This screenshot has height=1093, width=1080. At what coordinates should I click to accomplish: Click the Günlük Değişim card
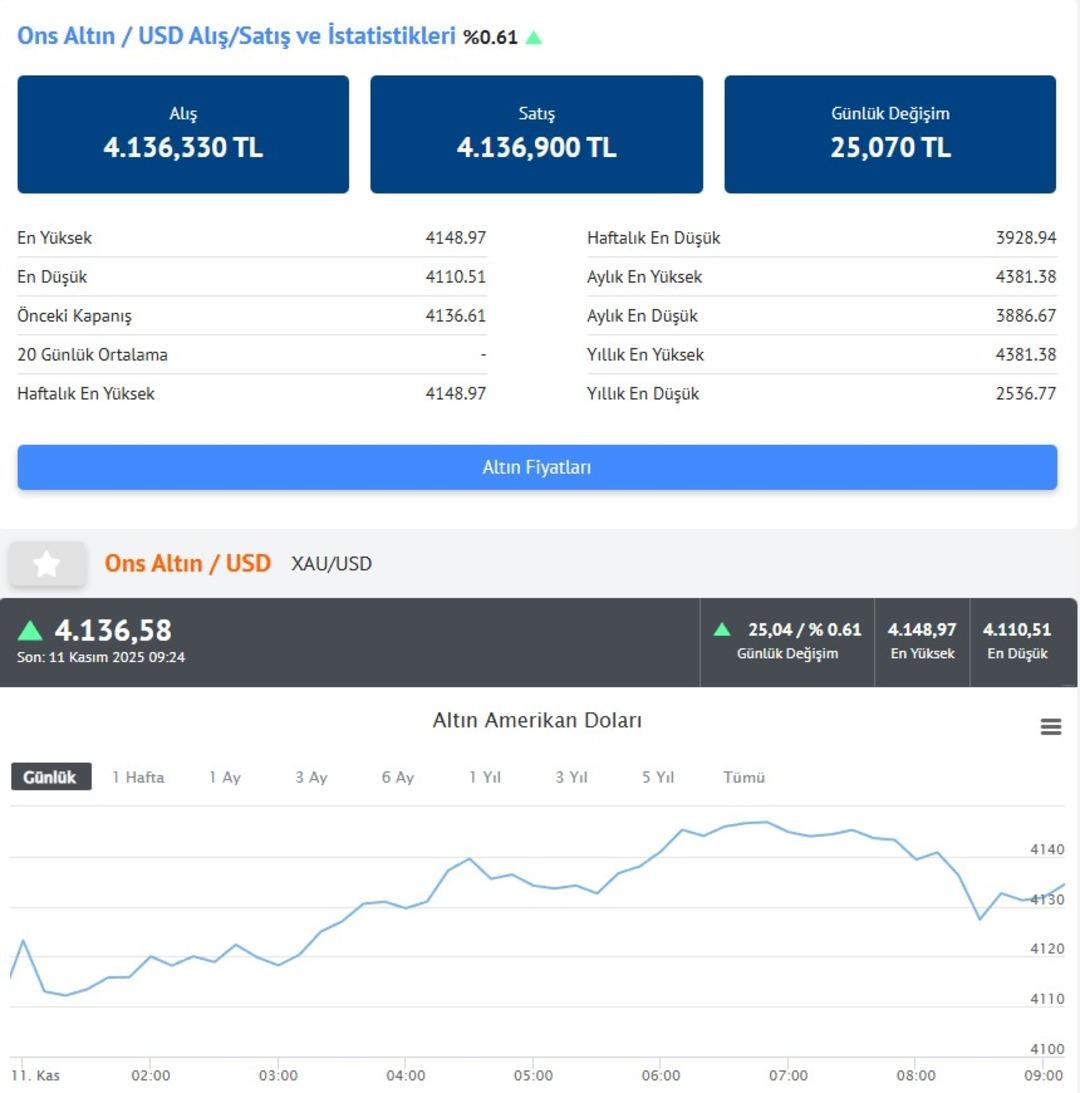[890, 134]
